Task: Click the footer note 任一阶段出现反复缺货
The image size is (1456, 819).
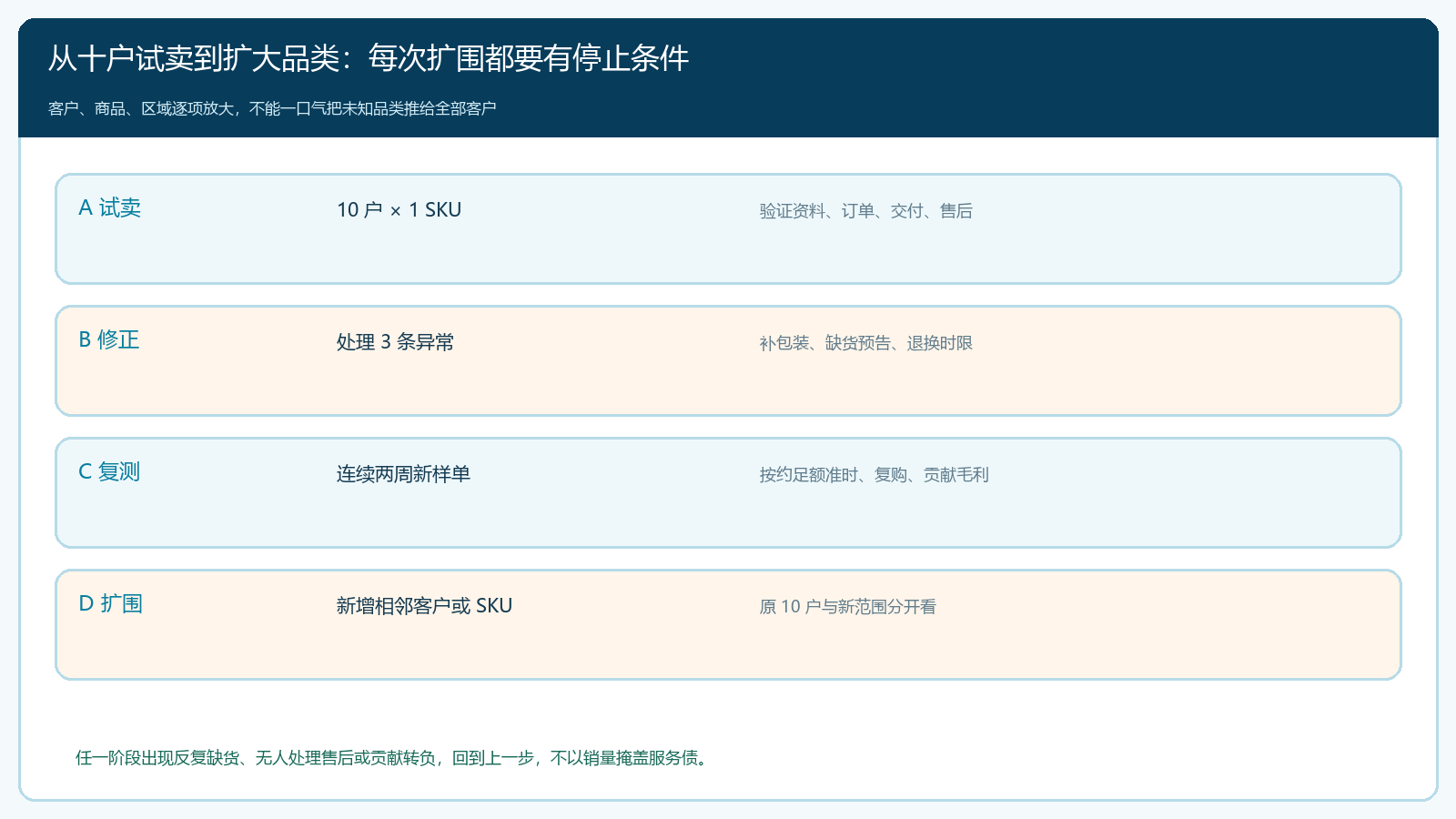Action: pyautogui.click(x=392, y=758)
